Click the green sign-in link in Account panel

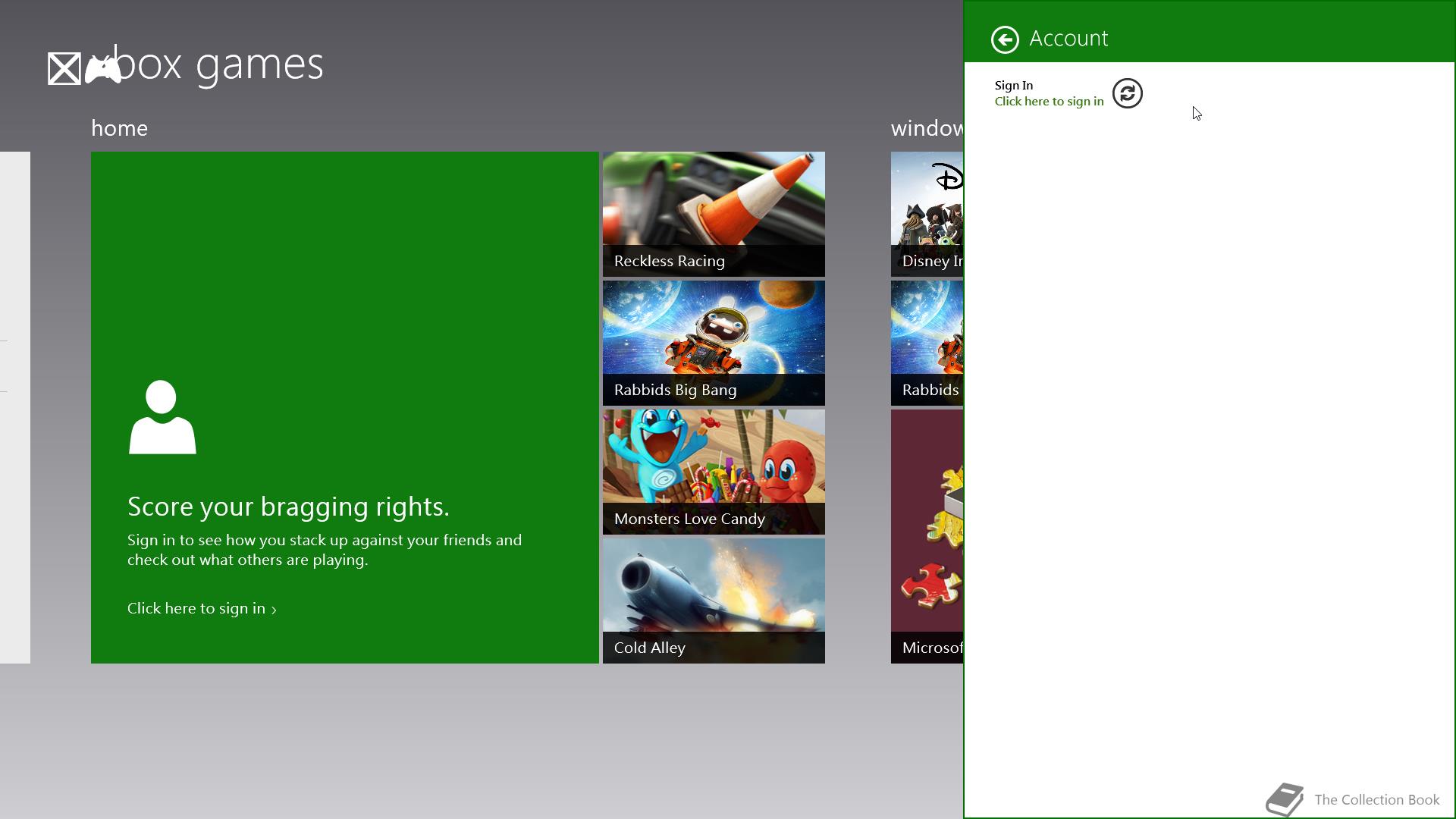(x=1049, y=102)
